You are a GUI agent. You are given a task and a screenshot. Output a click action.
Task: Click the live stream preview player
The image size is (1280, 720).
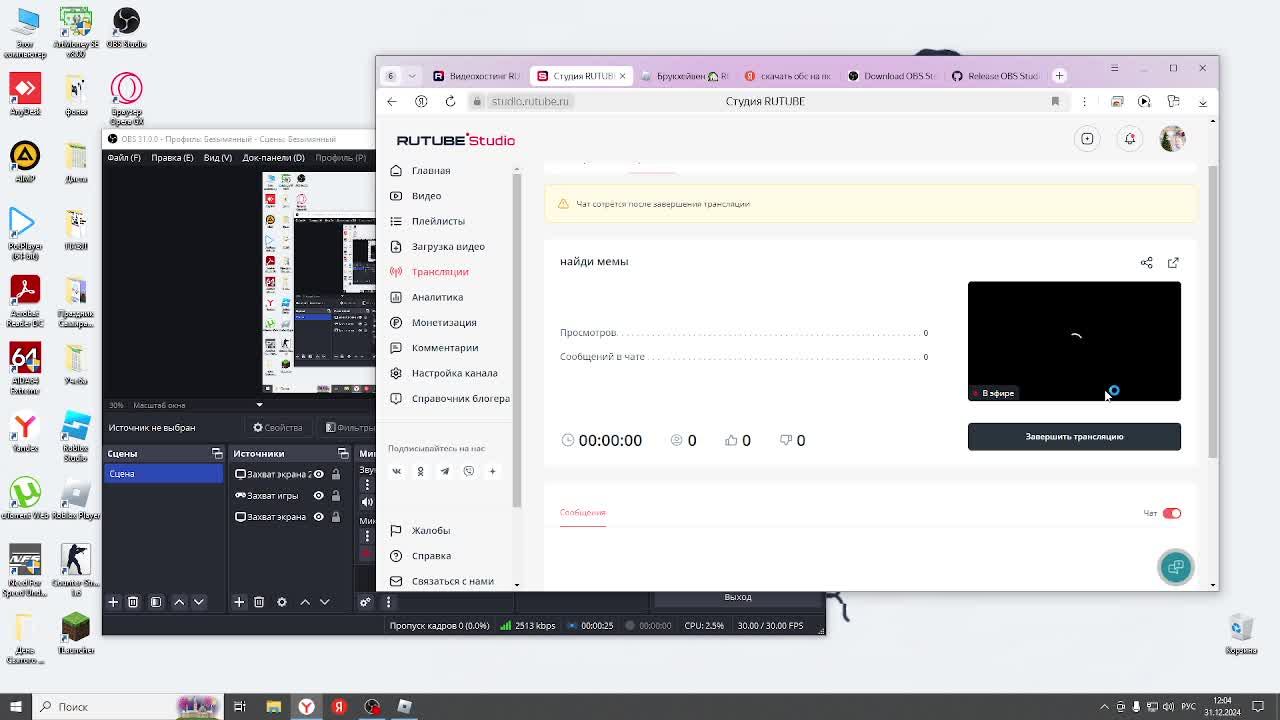(x=1074, y=341)
